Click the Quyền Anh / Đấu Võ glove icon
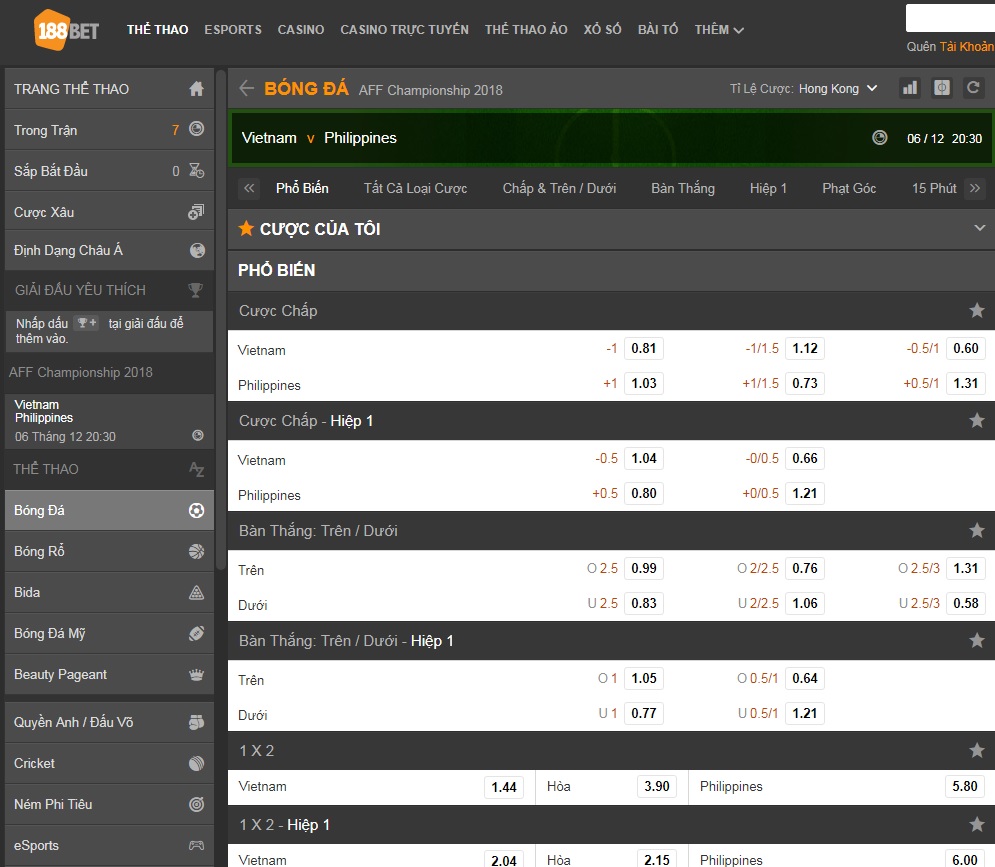Image resolution: width=995 pixels, height=867 pixels. coord(197,722)
